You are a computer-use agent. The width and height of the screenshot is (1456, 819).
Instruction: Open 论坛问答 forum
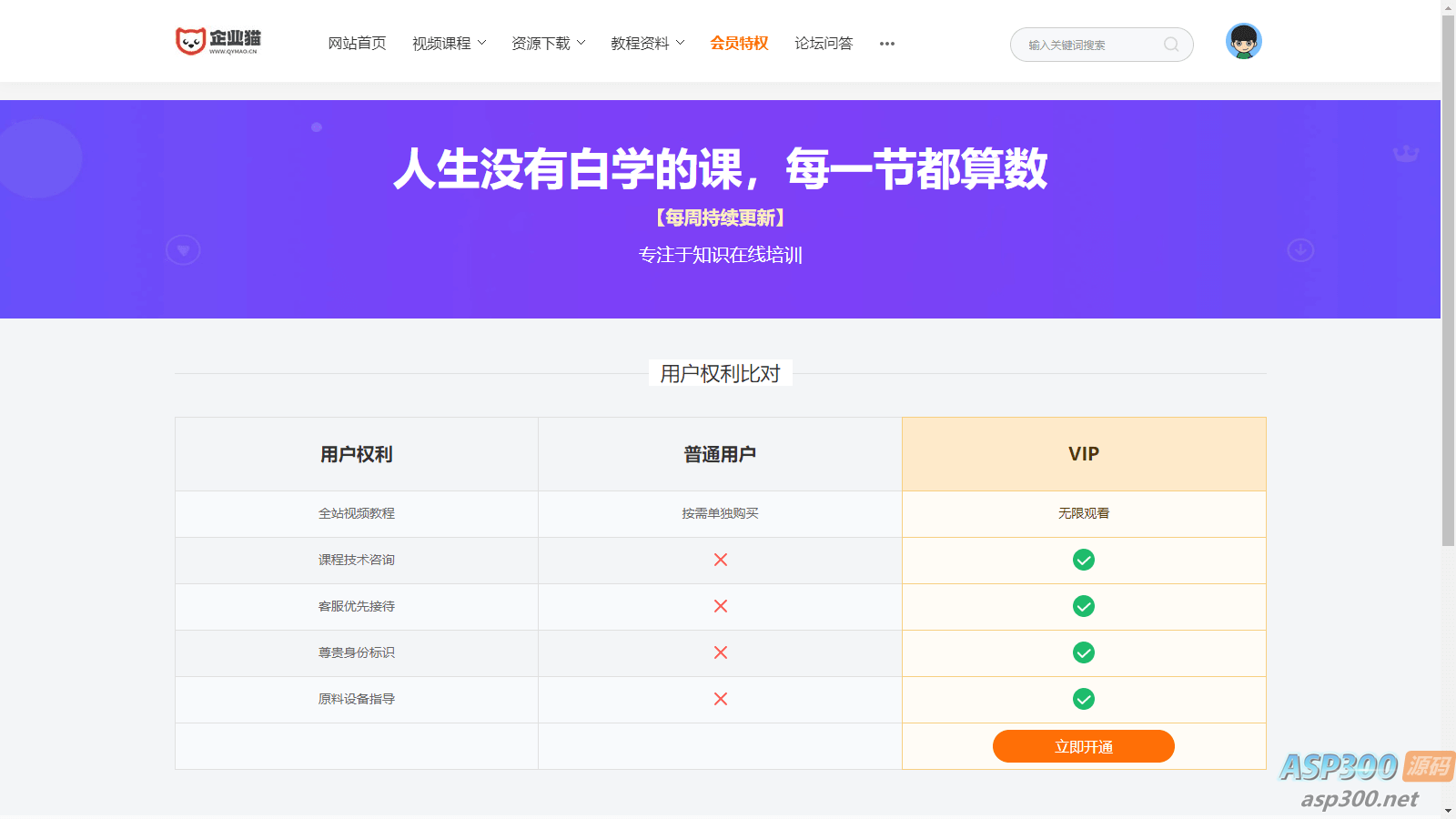pos(824,44)
